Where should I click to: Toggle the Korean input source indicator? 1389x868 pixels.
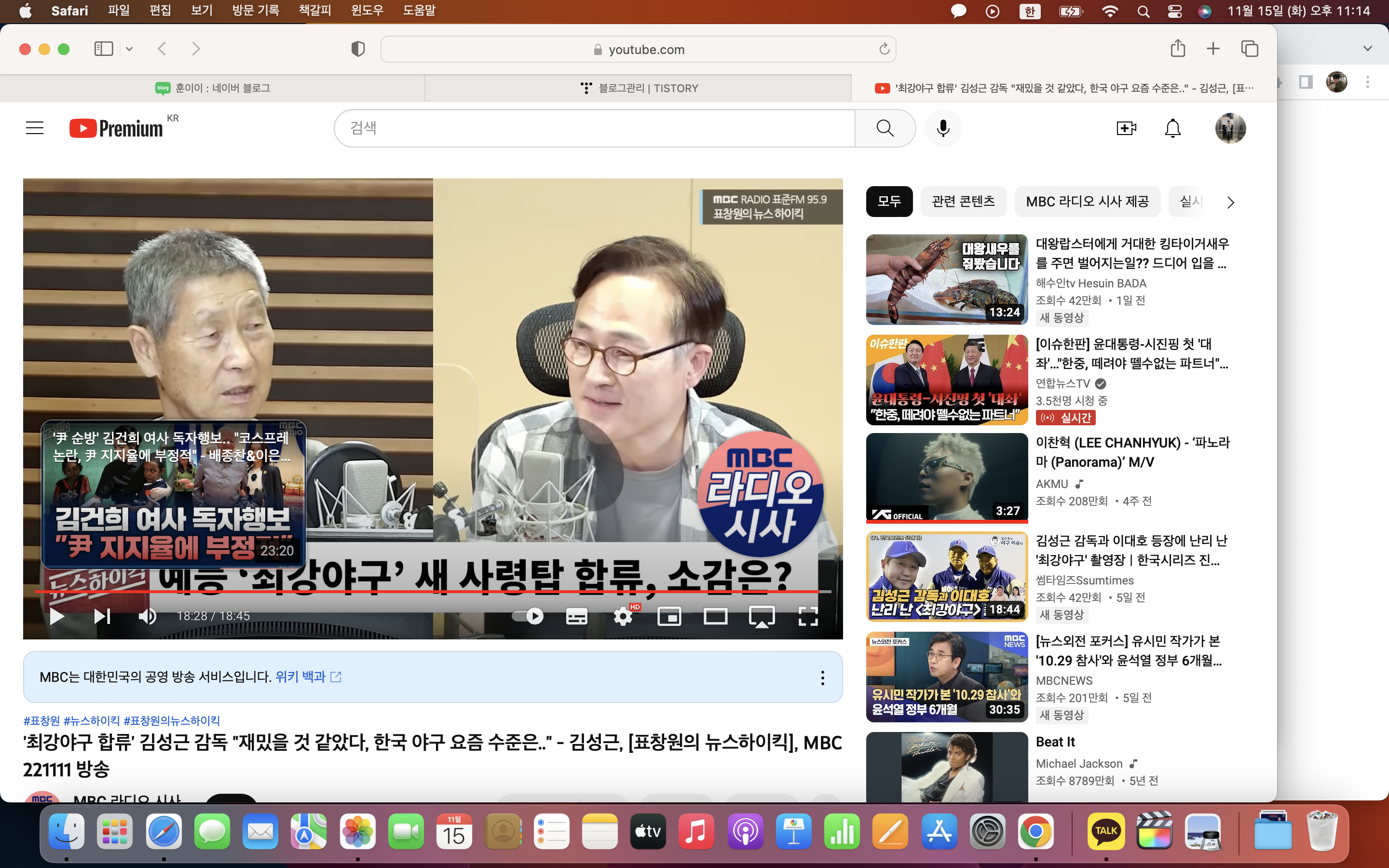click(x=1030, y=11)
